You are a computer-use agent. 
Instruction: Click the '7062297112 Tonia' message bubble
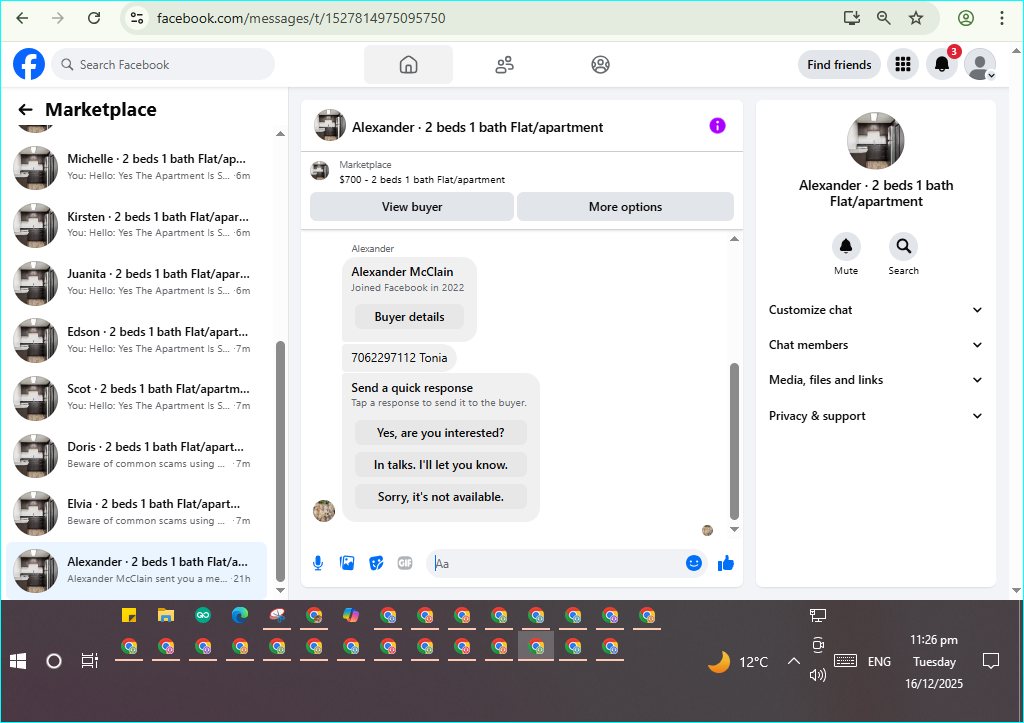pos(399,358)
